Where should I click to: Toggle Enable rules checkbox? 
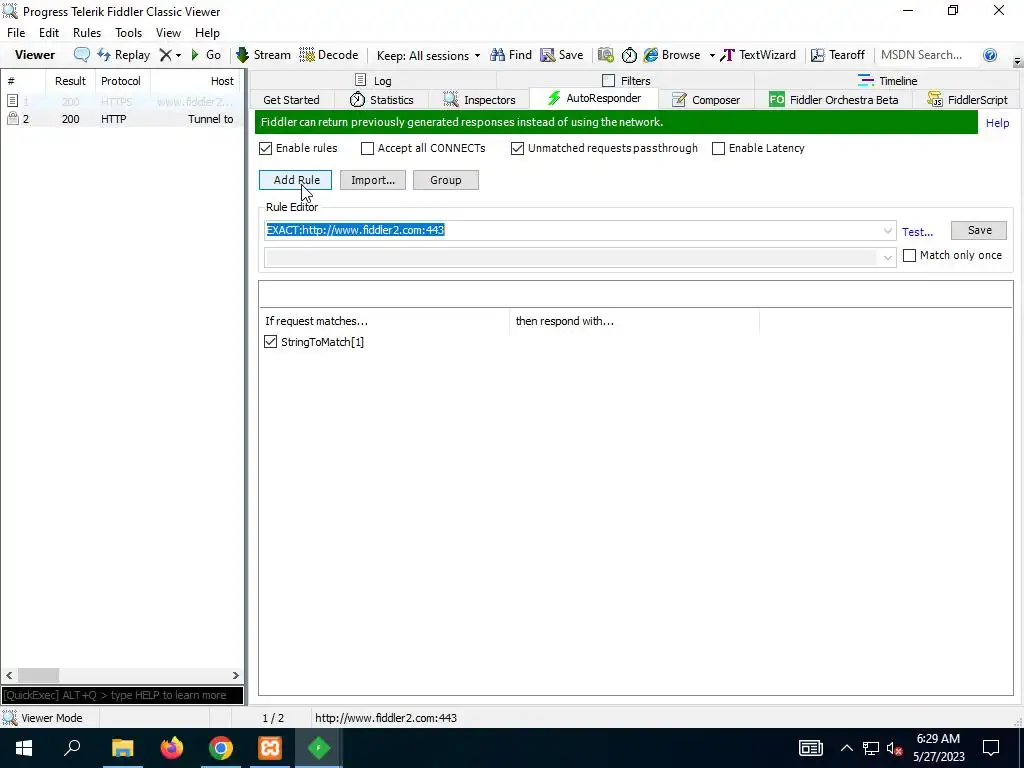tap(265, 148)
